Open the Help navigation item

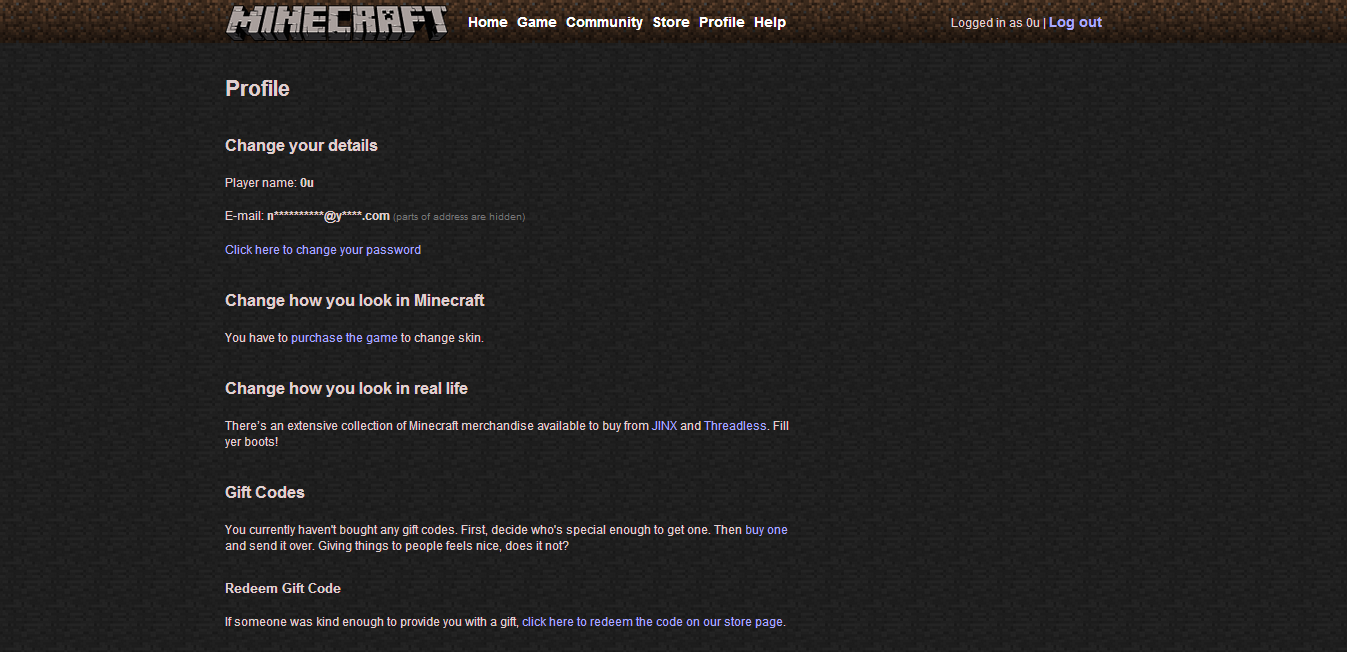(x=770, y=22)
